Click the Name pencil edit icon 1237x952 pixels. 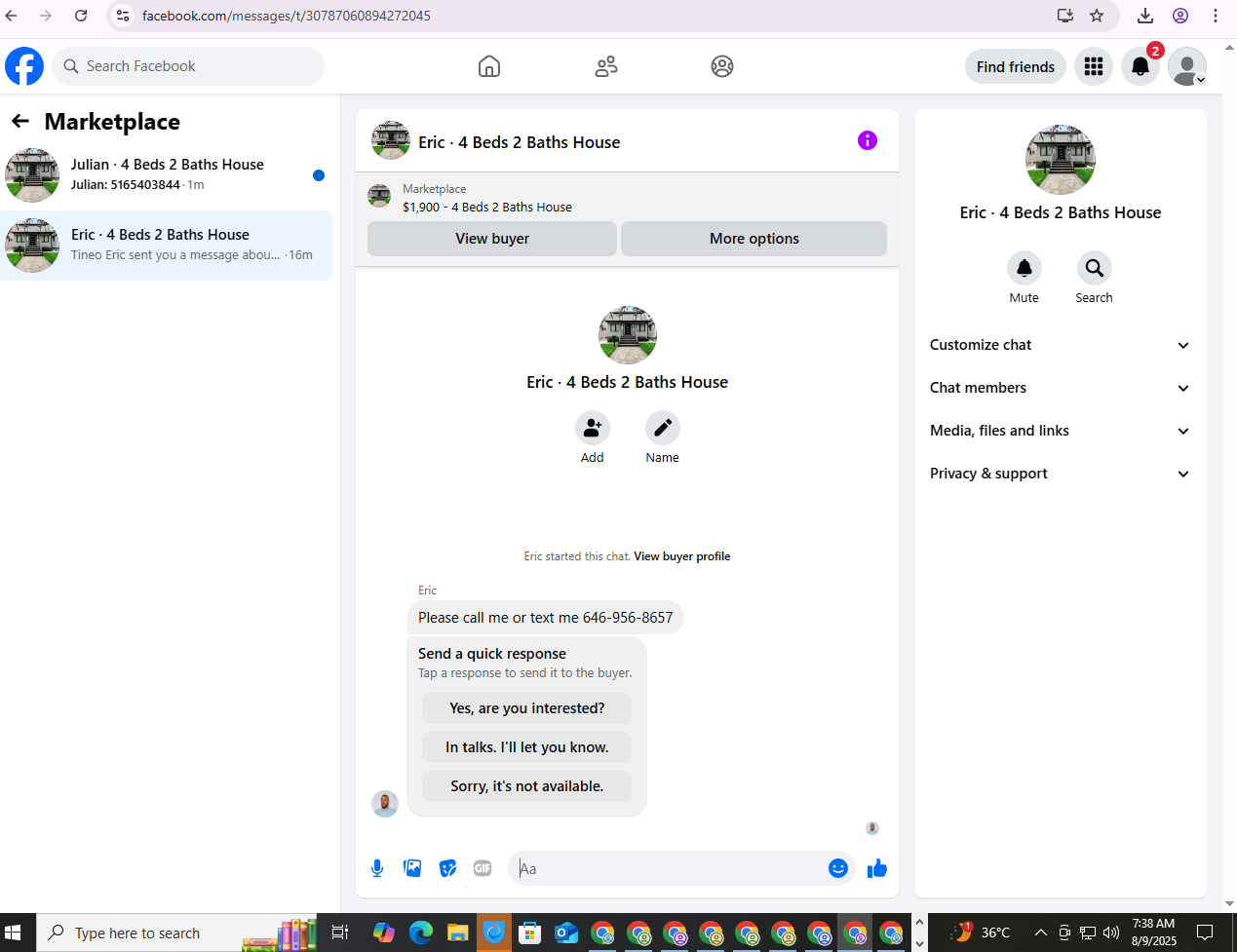663,428
